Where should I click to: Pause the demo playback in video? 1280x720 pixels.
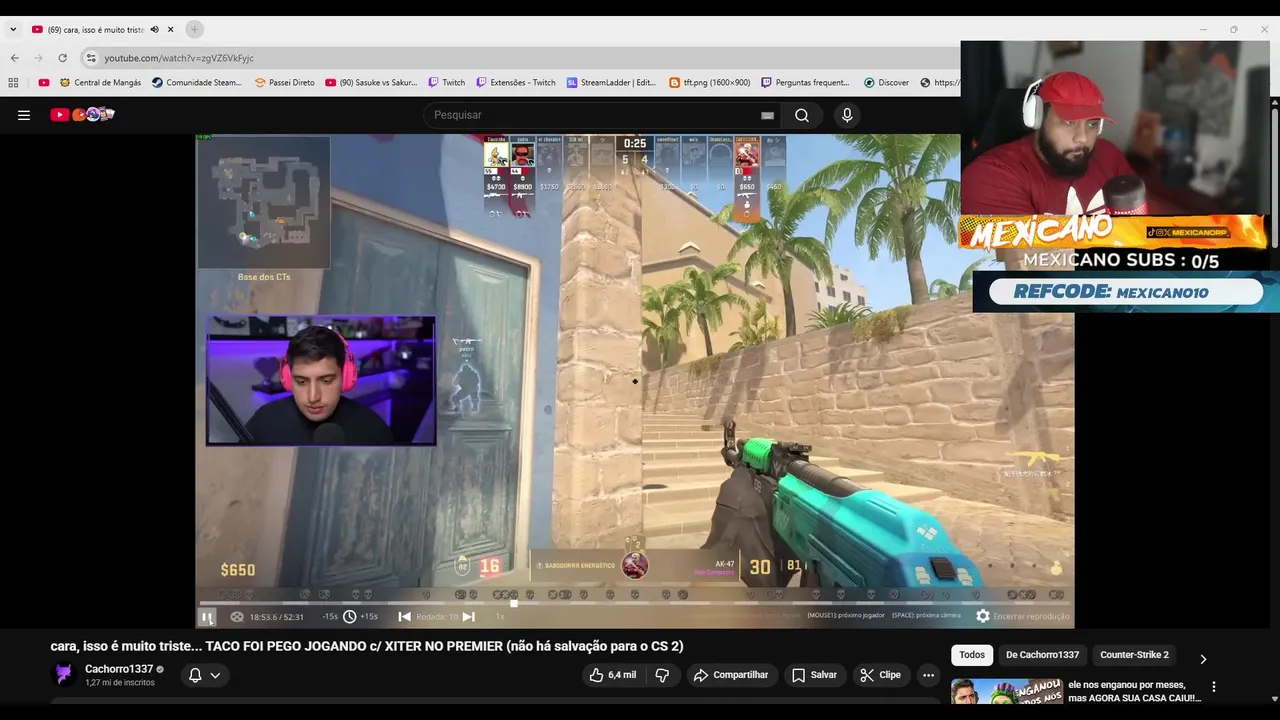(206, 617)
